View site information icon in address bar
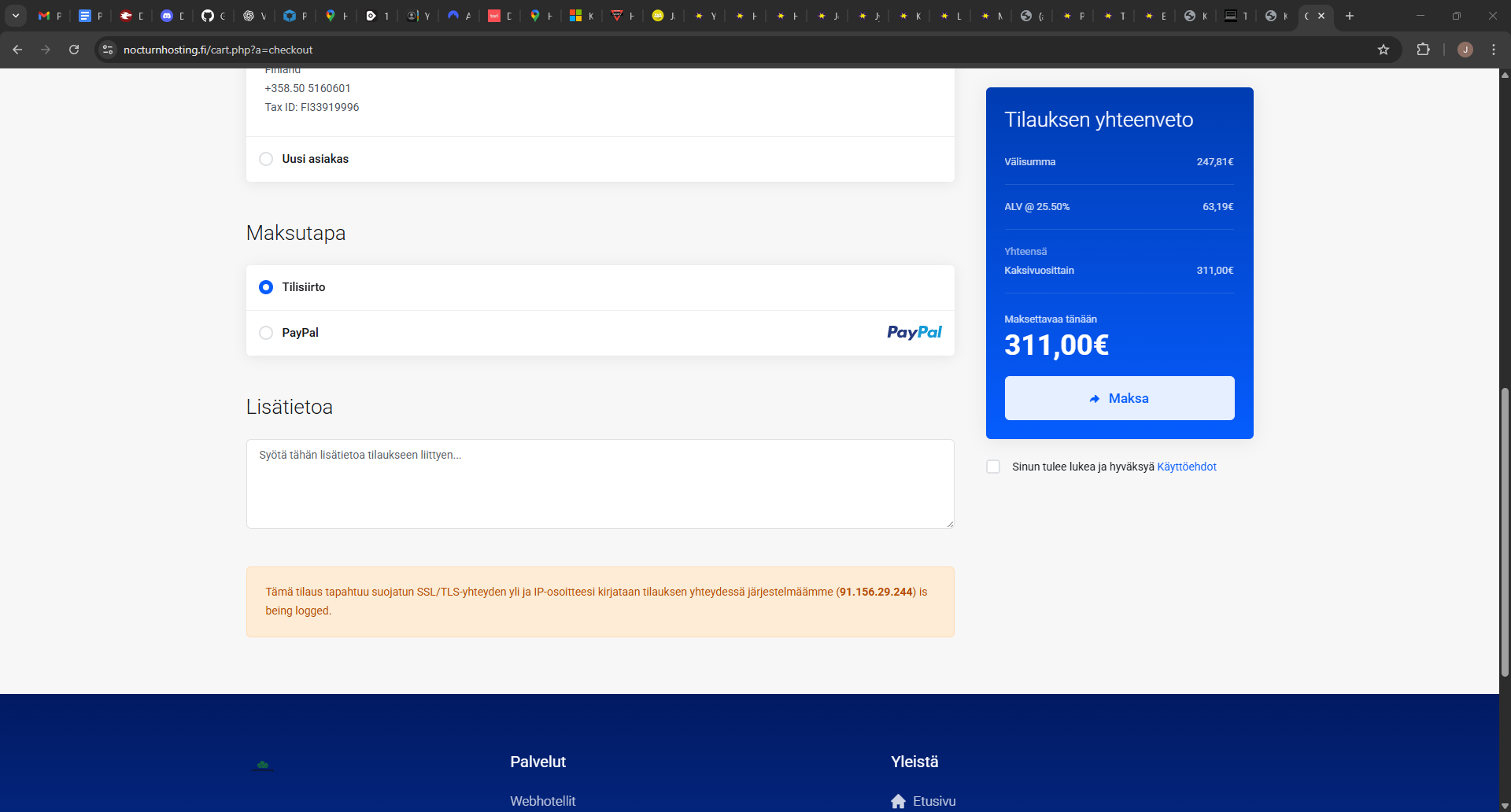Viewport: 1511px width, 812px height. pyautogui.click(x=108, y=50)
